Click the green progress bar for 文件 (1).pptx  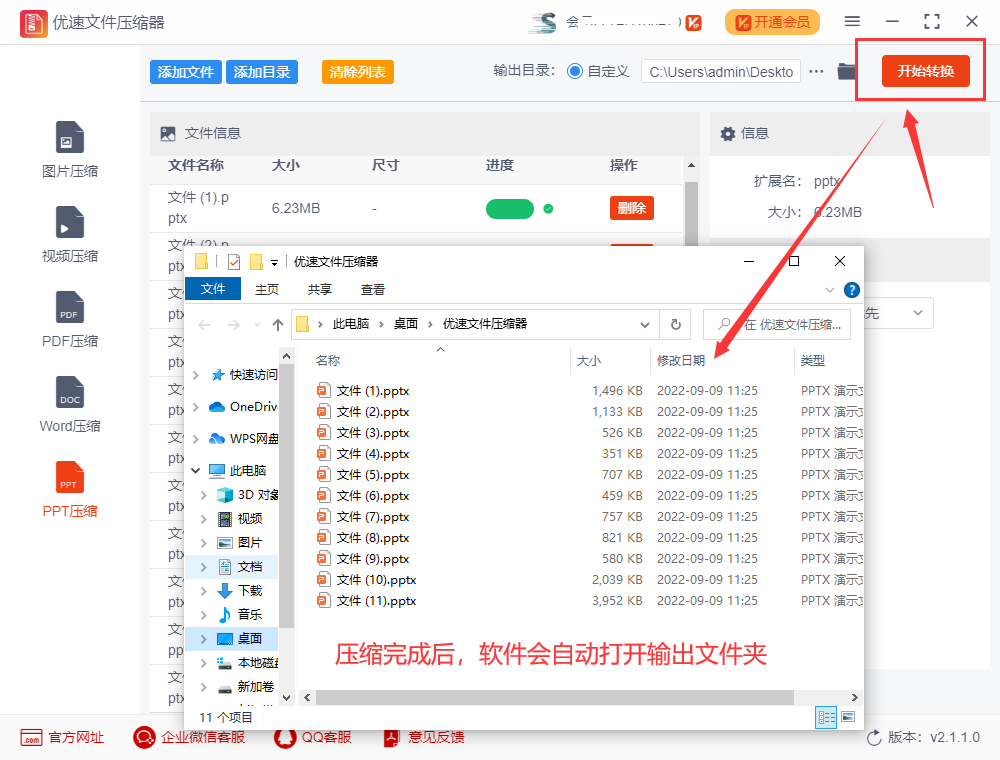[510, 208]
